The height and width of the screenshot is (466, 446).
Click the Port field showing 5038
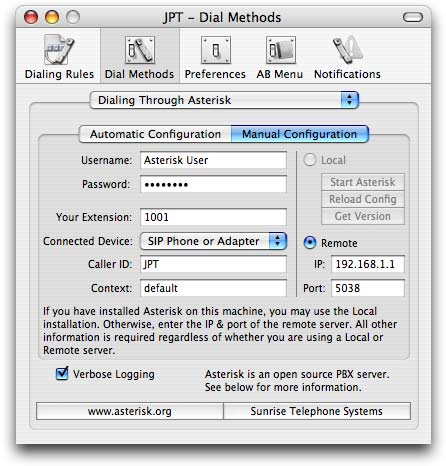coord(368,288)
